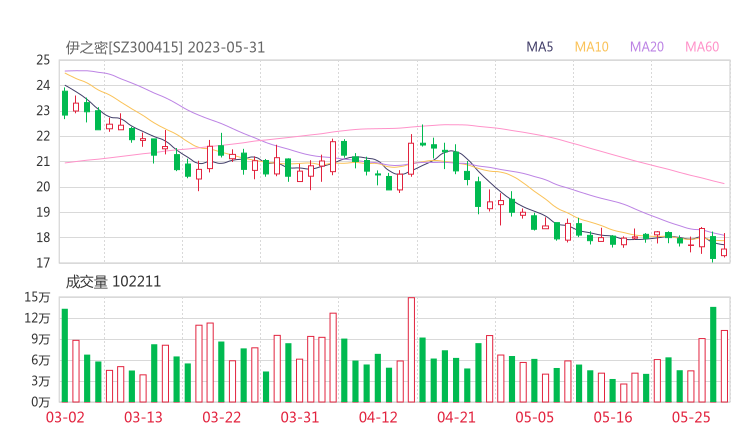Click the volume axis label 6万
The height and width of the screenshot is (440, 740).
coord(41,360)
